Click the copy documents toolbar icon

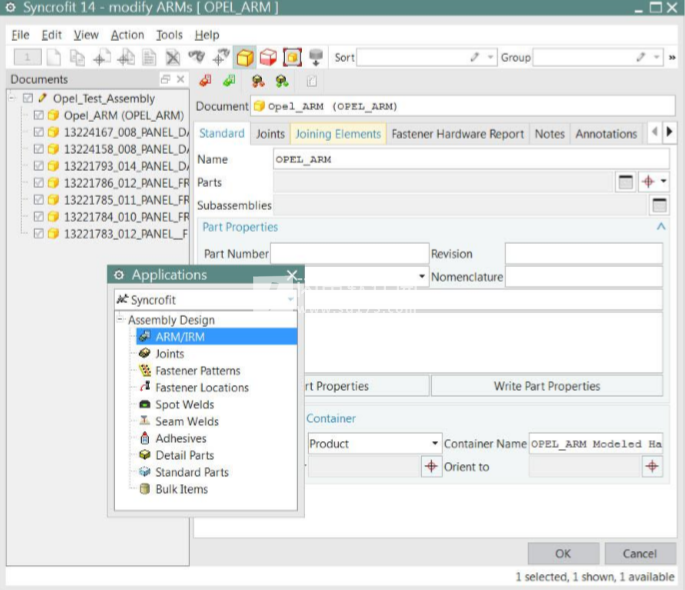click(x=77, y=57)
